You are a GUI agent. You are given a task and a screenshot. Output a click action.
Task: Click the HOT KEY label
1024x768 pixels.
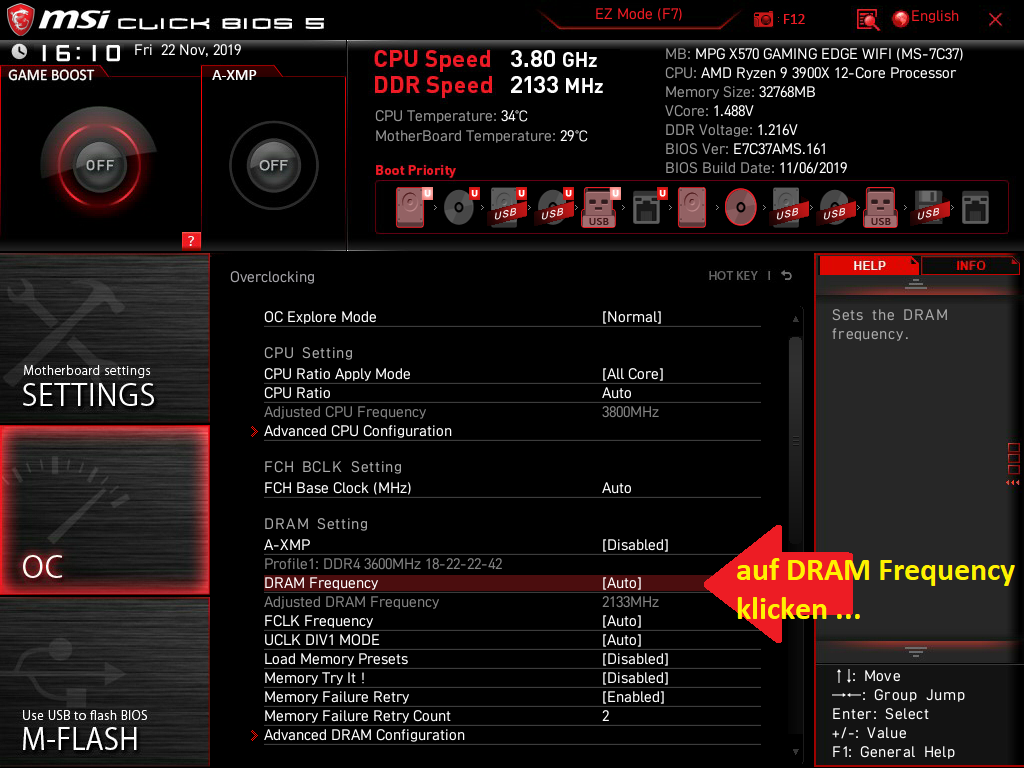[733, 276]
